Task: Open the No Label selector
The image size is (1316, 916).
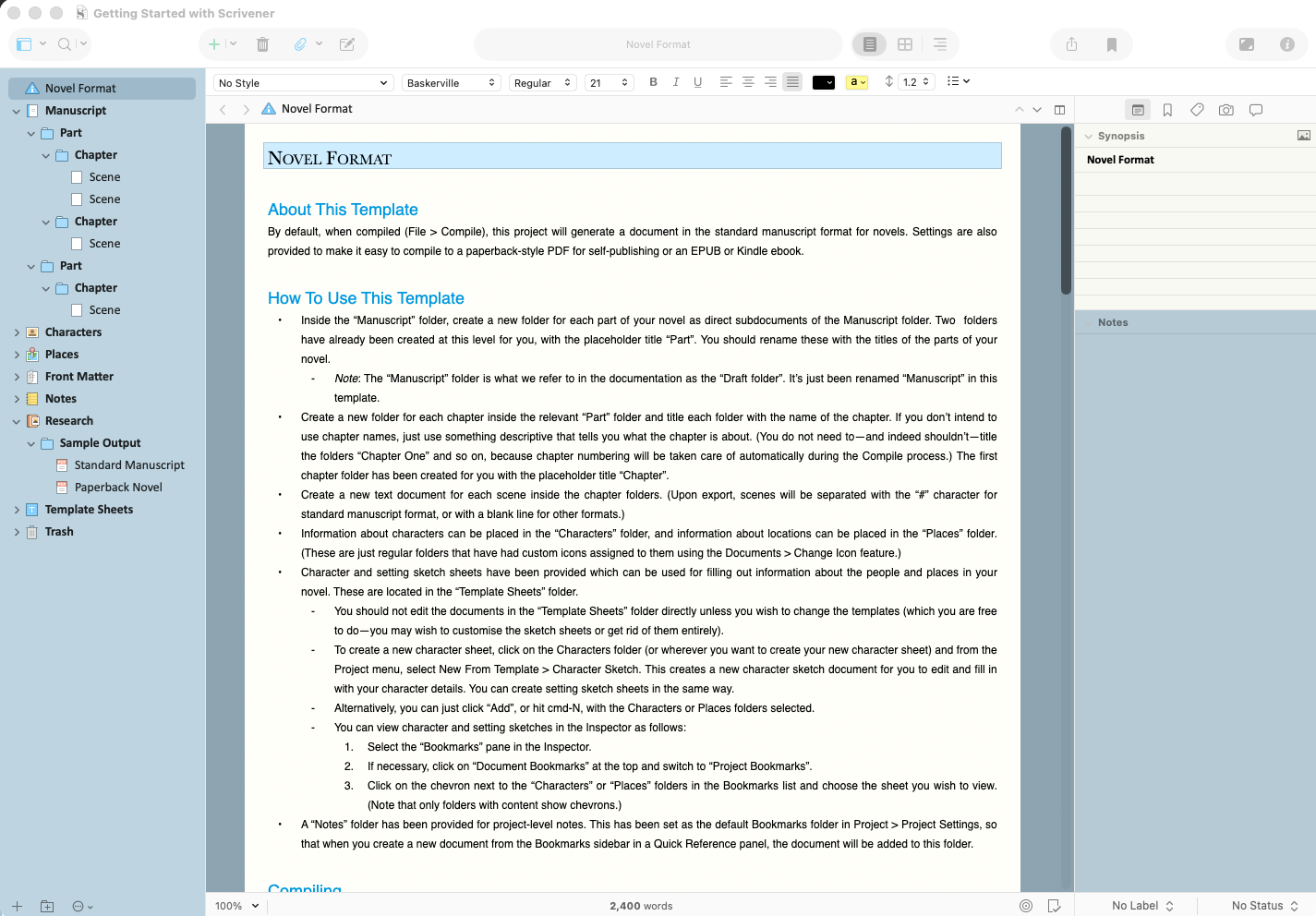Action: click(1142, 906)
